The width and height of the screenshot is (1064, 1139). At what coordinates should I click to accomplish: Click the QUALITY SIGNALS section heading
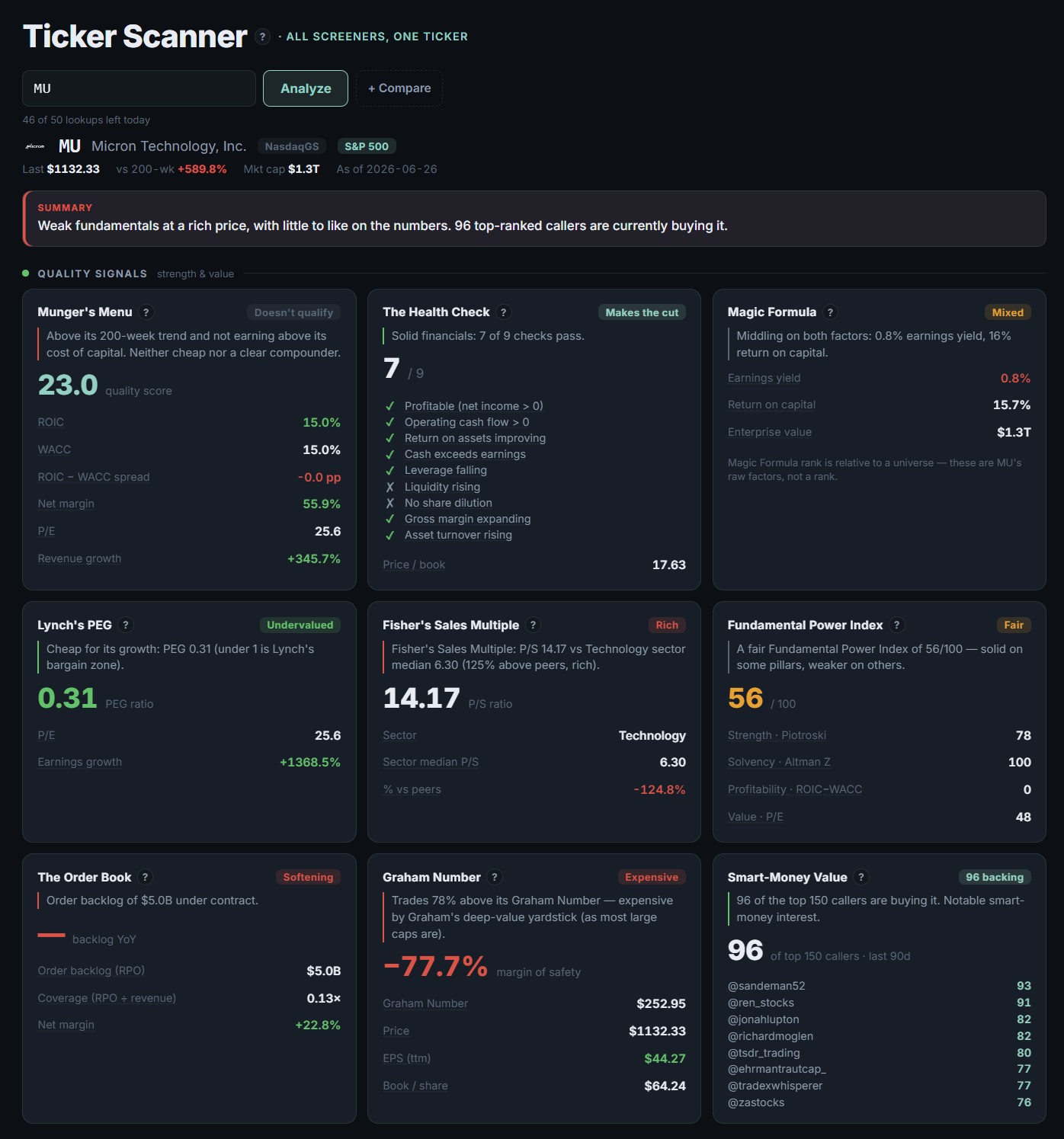click(92, 274)
